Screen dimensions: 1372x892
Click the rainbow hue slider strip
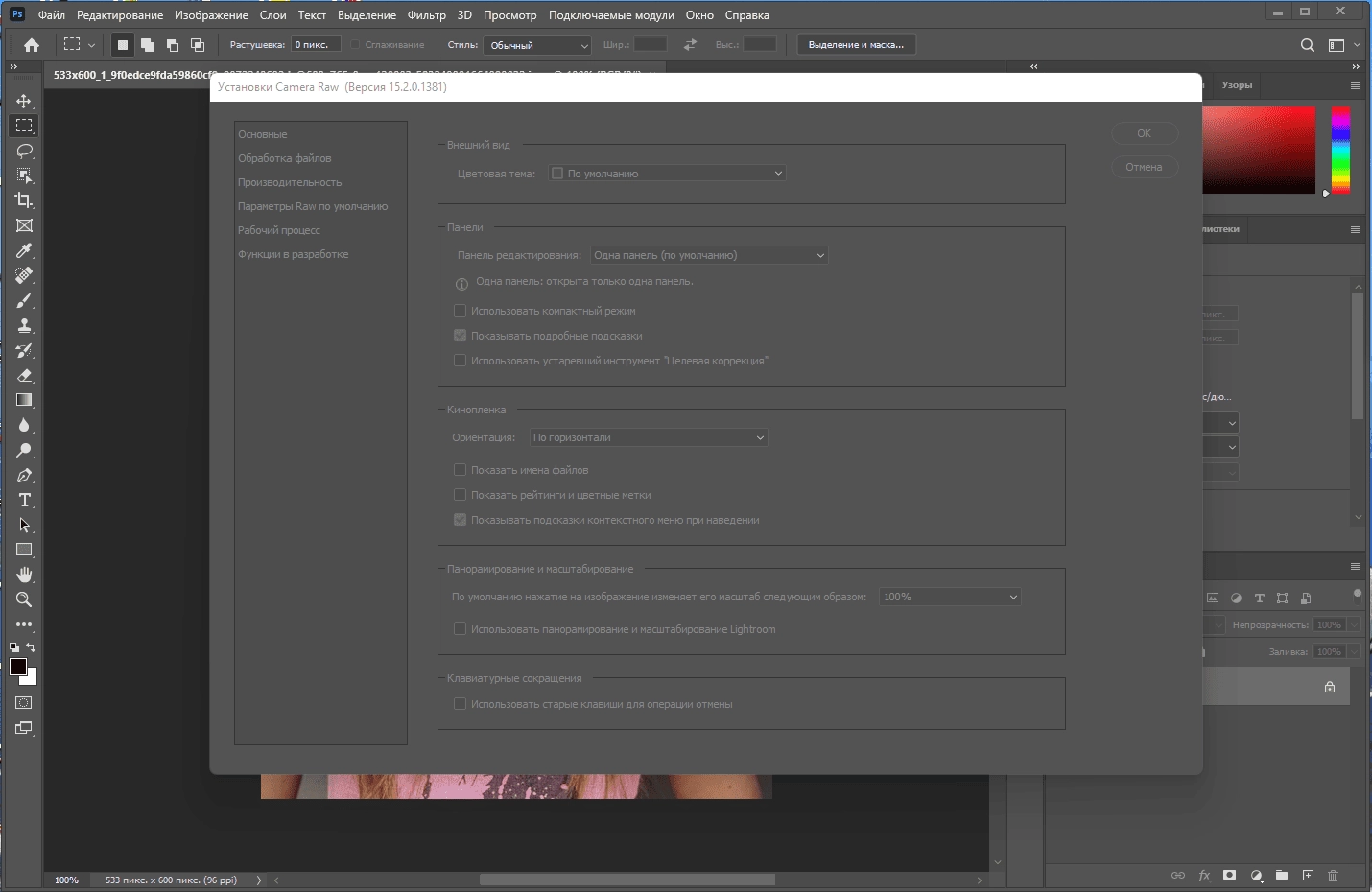[x=1341, y=150]
